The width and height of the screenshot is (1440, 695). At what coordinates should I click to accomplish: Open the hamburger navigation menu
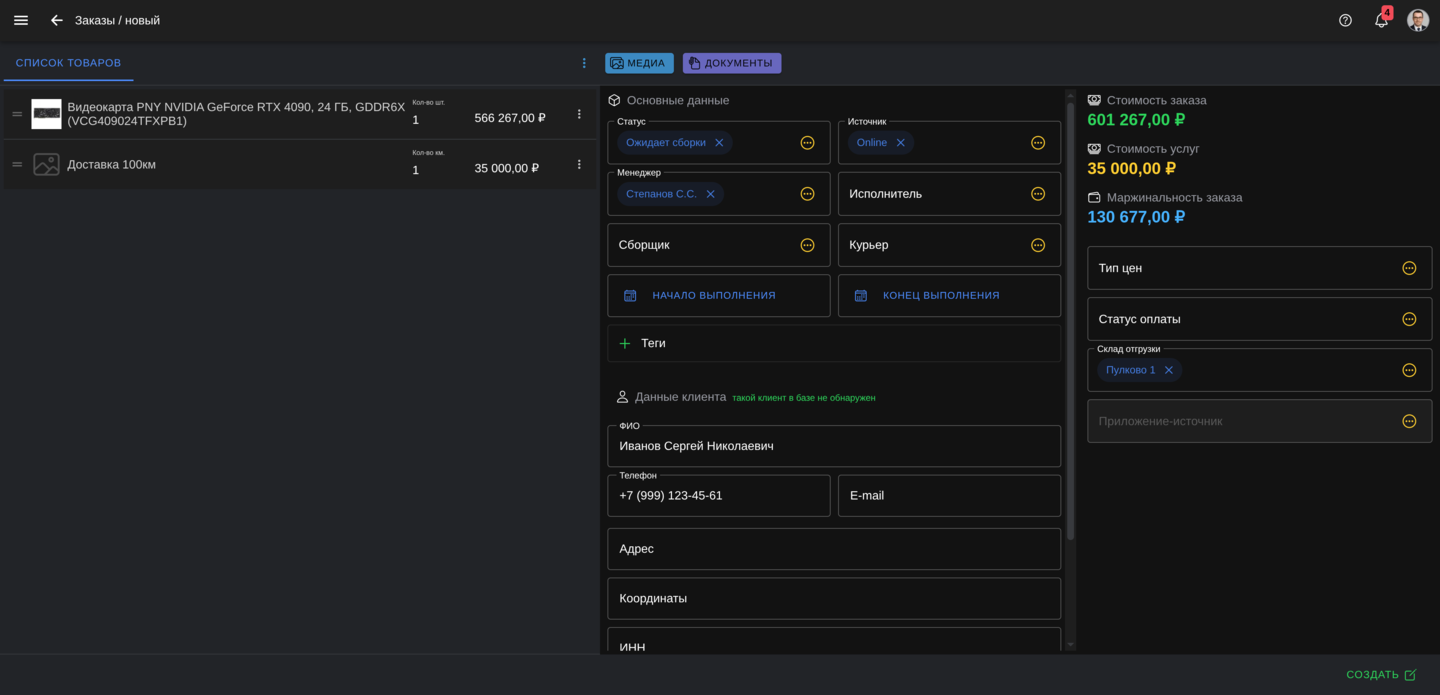pyautogui.click(x=21, y=20)
